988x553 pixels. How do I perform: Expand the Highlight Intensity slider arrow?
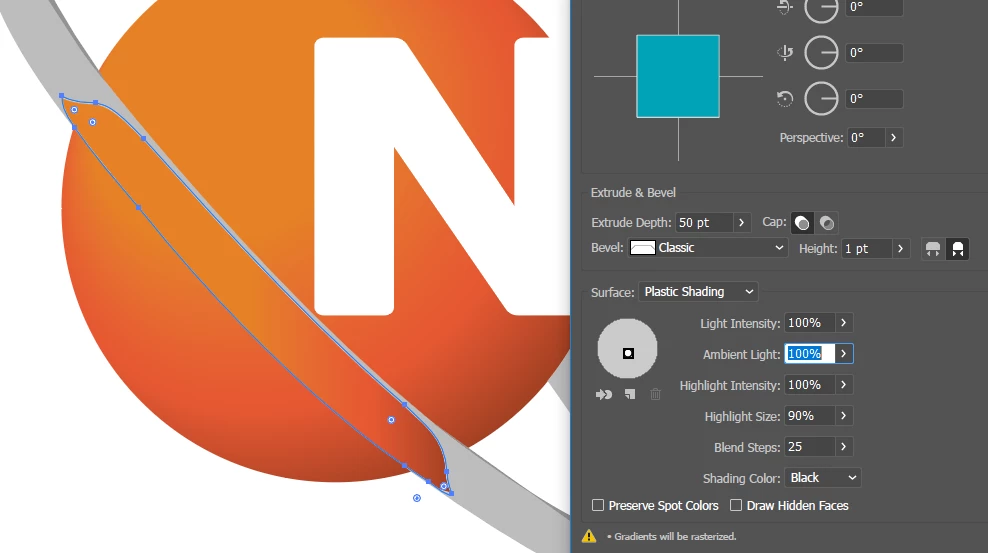coord(844,385)
